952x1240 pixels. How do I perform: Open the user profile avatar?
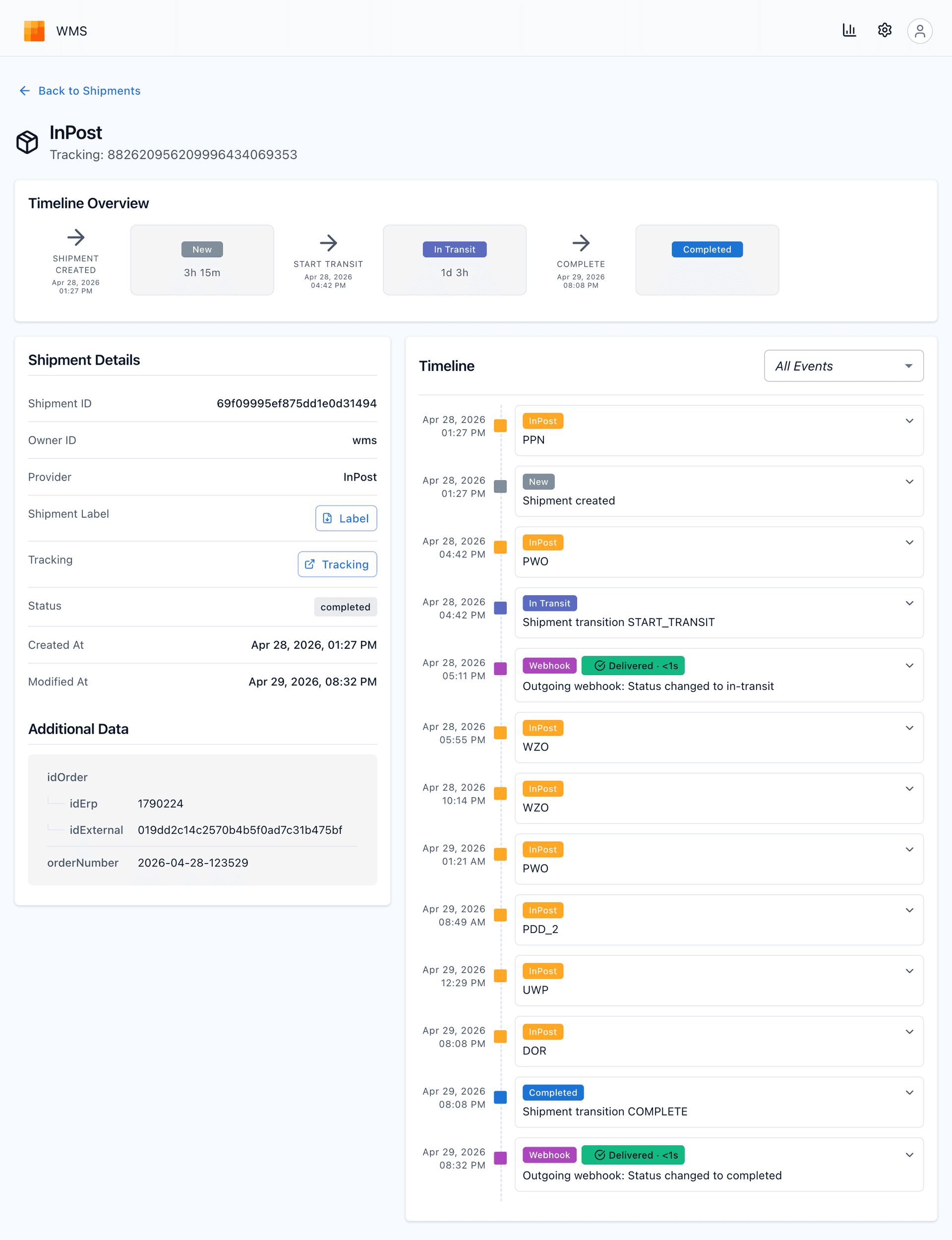tap(920, 31)
